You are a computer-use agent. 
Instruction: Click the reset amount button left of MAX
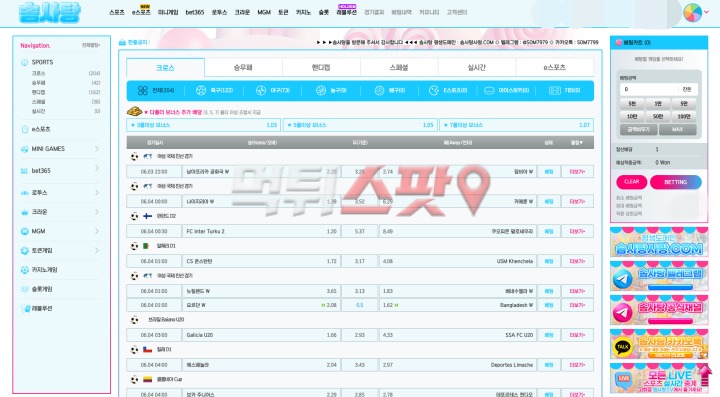tap(639, 129)
